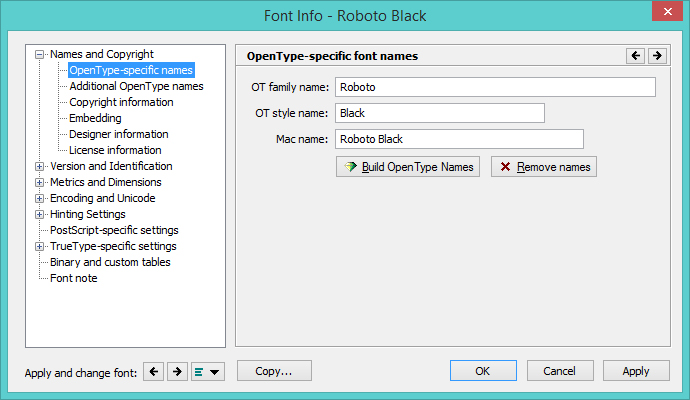The image size is (690, 400).
Task: Expand the Metrics and Dimensions node
Action: click(40, 183)
